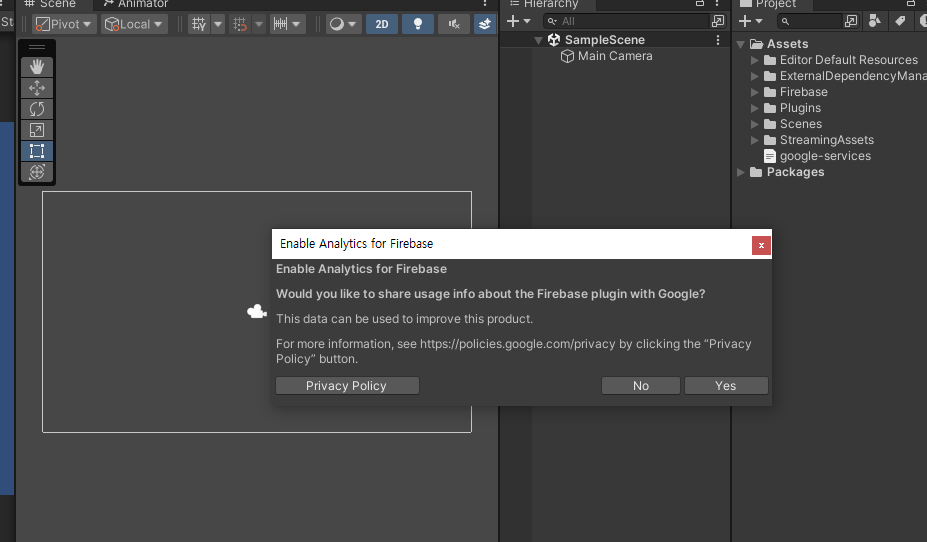Open the Scene view more options menu
The height and width of the screenshot is (542, 927).
[x=485, y=4]
